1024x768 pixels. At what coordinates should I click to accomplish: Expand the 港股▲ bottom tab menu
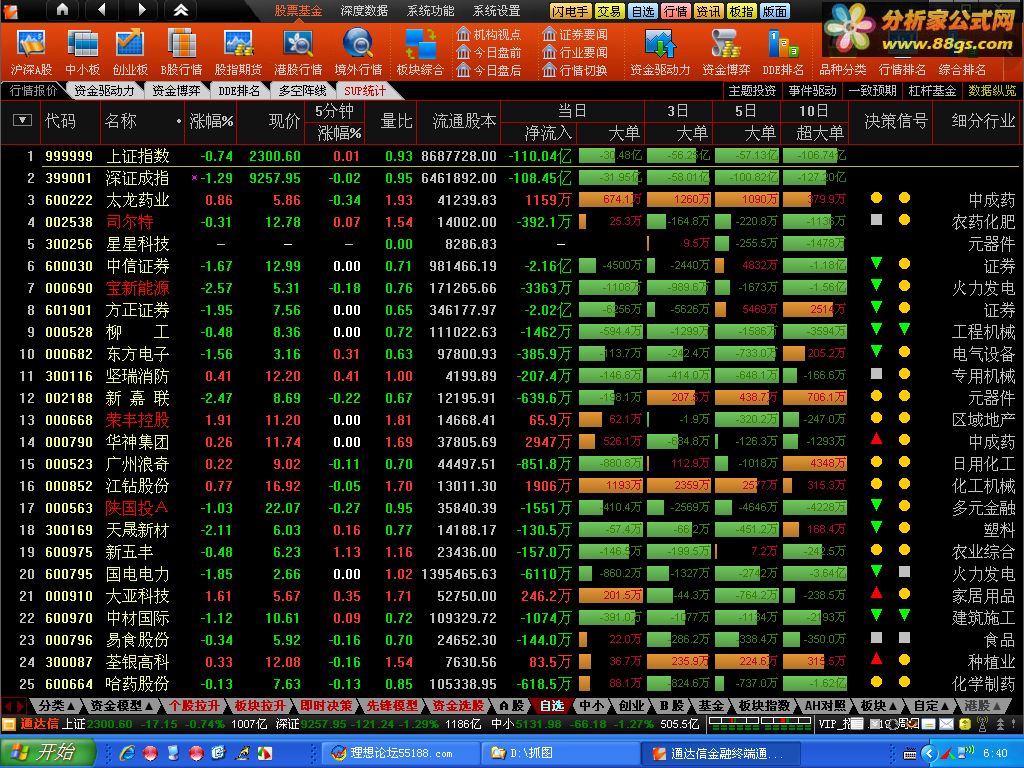(x=982, y=706)
